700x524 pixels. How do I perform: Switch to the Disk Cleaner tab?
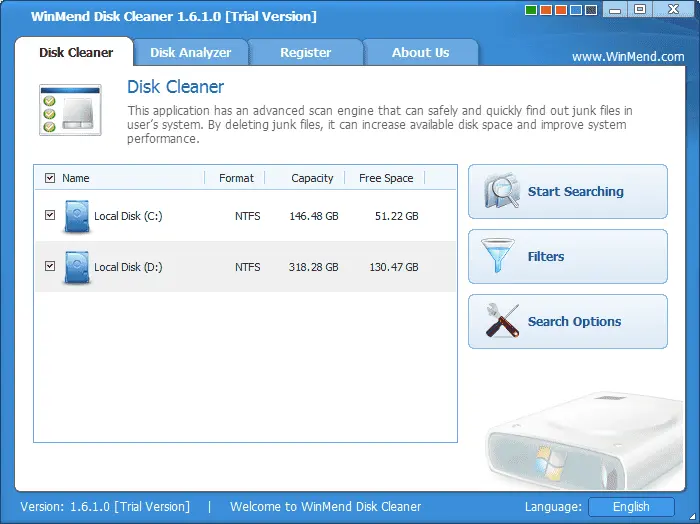tap(75, 53)
